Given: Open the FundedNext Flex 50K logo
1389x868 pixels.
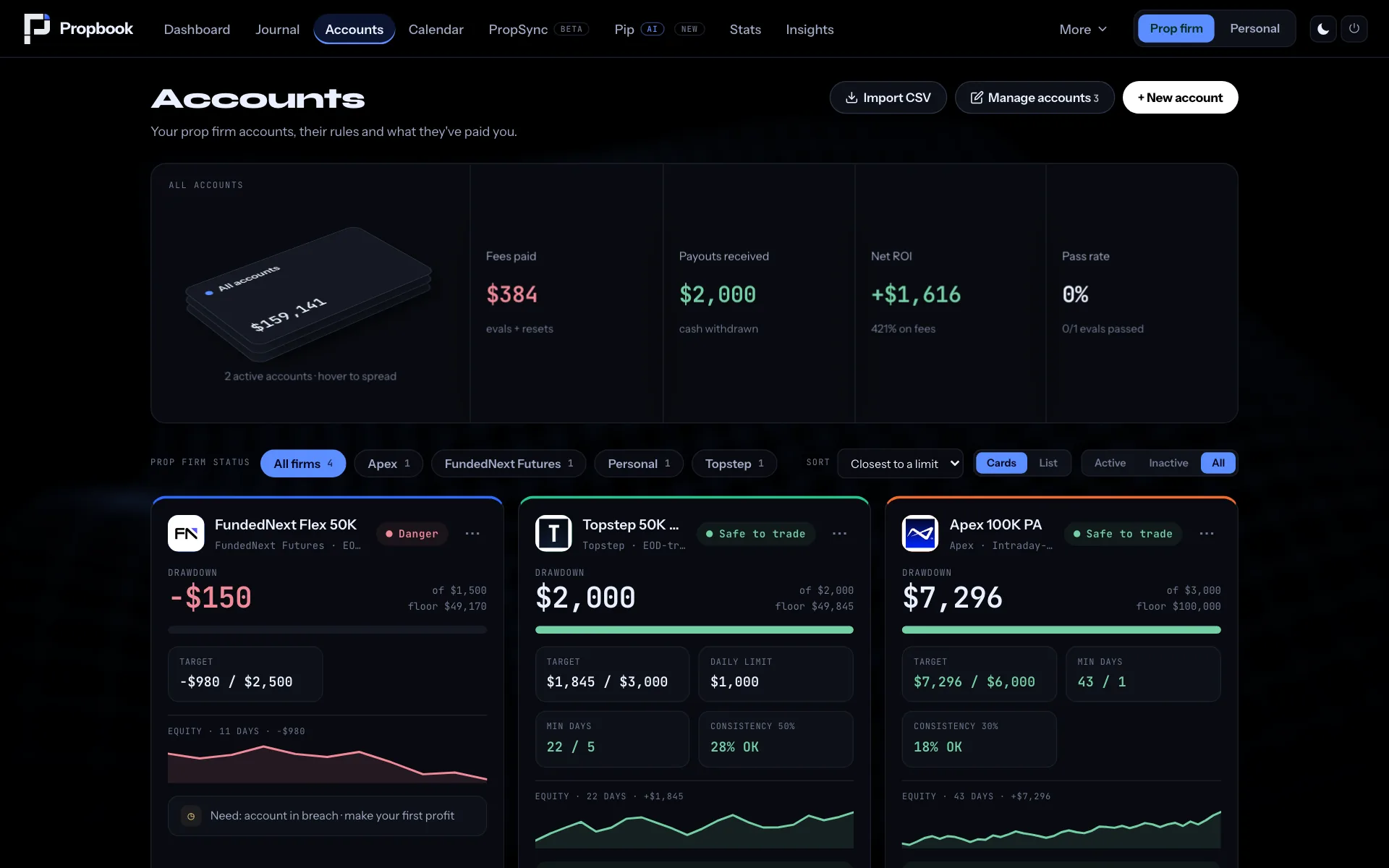Looking at the screenshot, I should (186, 533).
